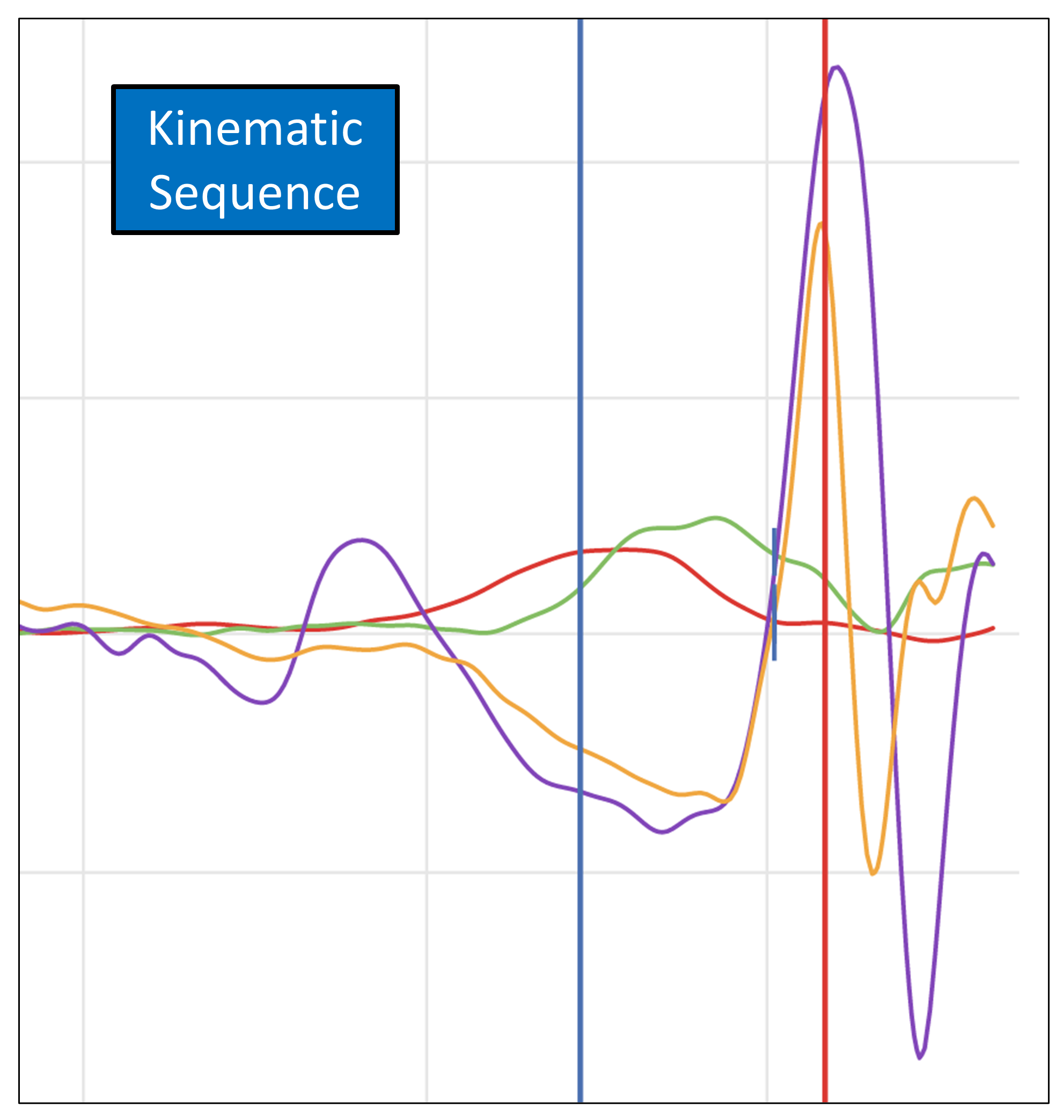Image resolution: width=1064 pixels, height=1120 pixels.
Task: Click the green curve's dip after red line
Action: click(x=881, y=632)
